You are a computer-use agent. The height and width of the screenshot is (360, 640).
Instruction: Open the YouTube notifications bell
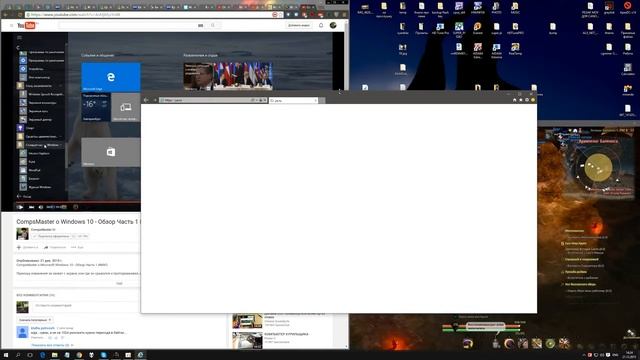(x=321, y=25)
